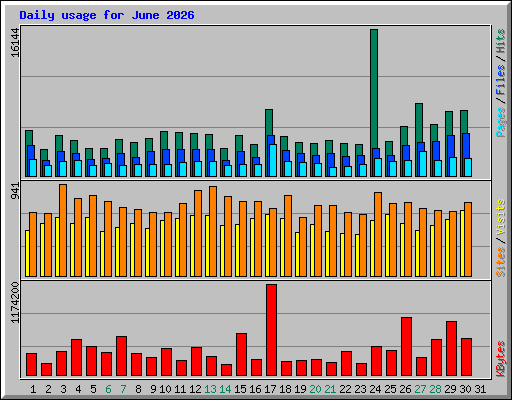Click the red KBytes bar for day 7
Viewport: 512px width, 400px height.
[121, 356]
